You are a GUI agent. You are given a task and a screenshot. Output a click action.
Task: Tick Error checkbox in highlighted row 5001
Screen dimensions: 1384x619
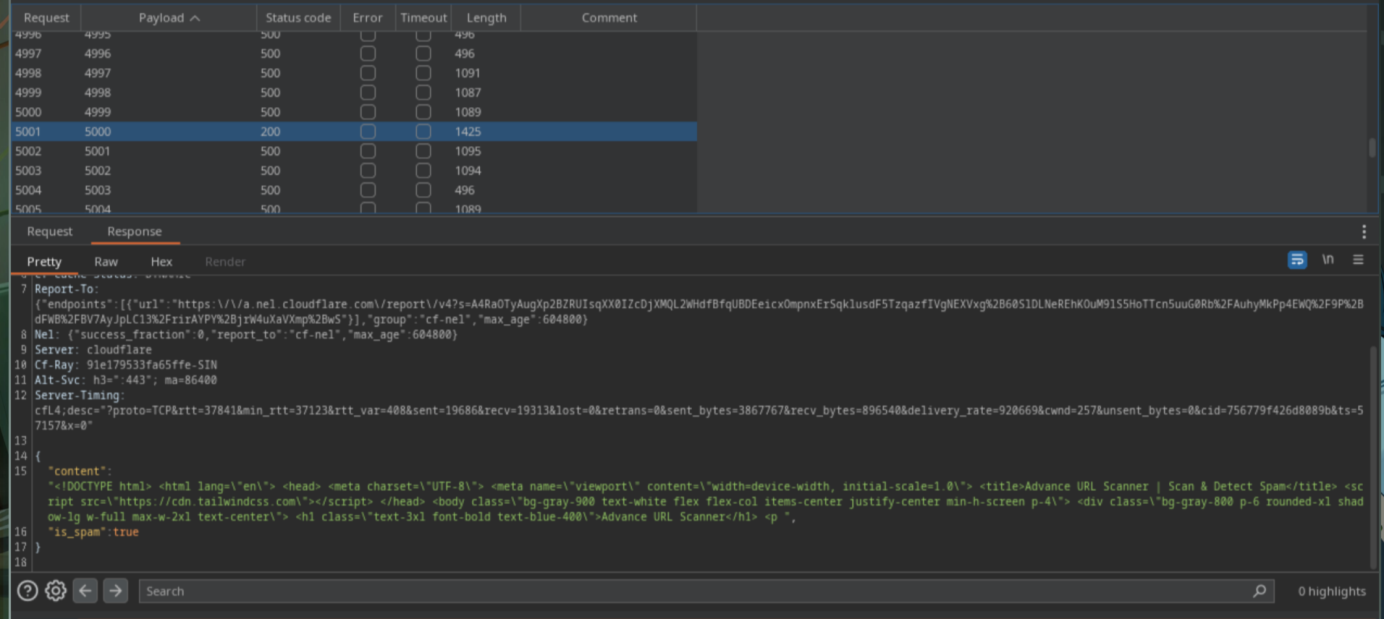(x=368, y=131)
